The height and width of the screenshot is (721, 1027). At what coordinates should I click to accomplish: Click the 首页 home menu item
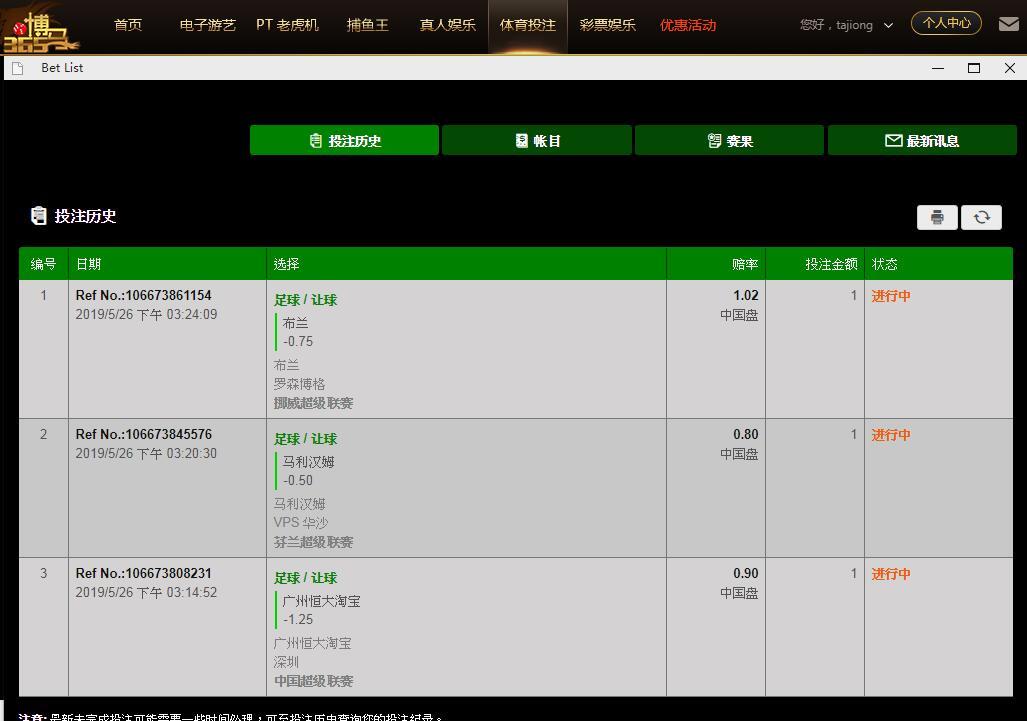pos(128,25)
